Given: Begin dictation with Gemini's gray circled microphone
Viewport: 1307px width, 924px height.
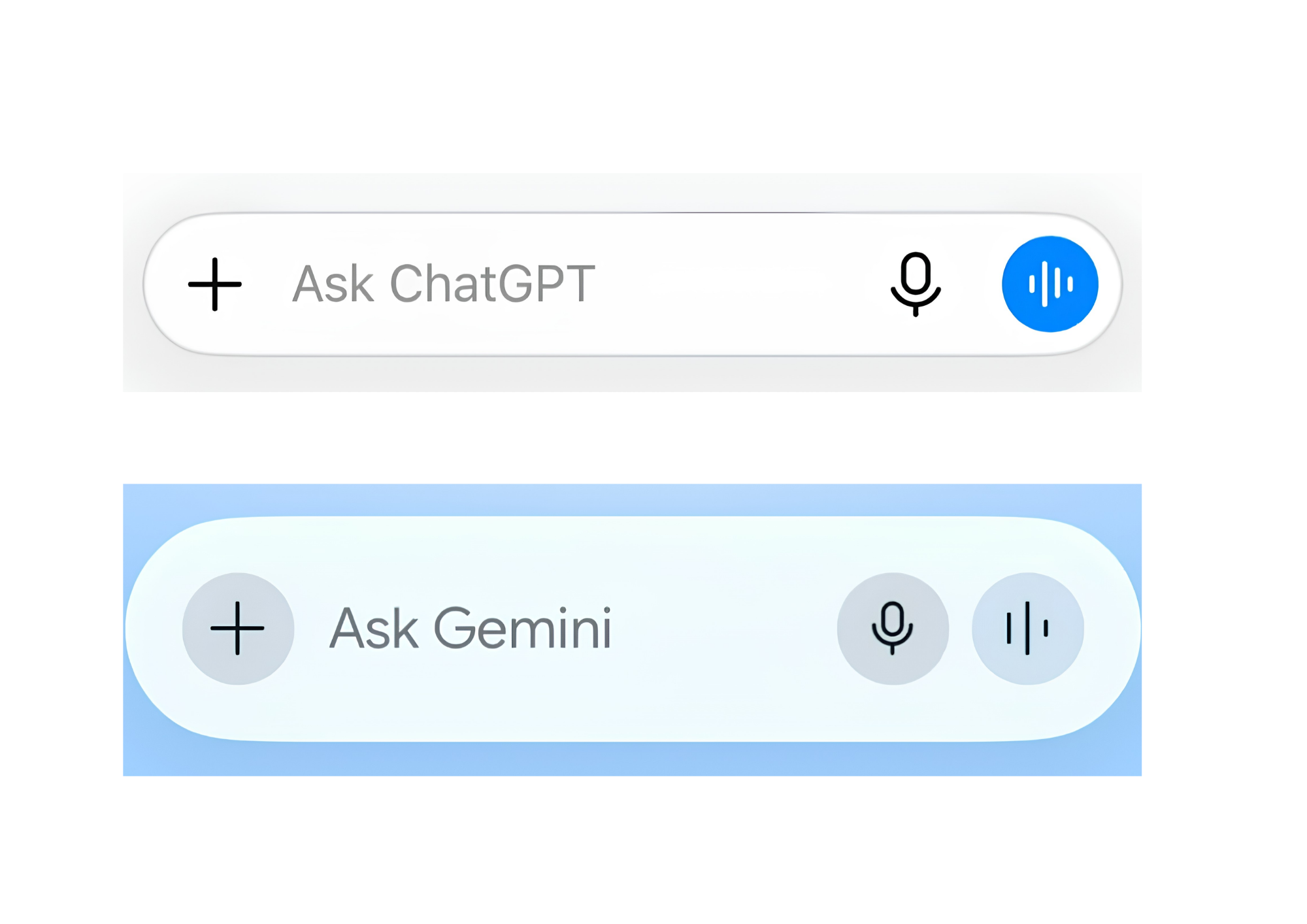Looking at the screenshot, I should coord(893,629).
